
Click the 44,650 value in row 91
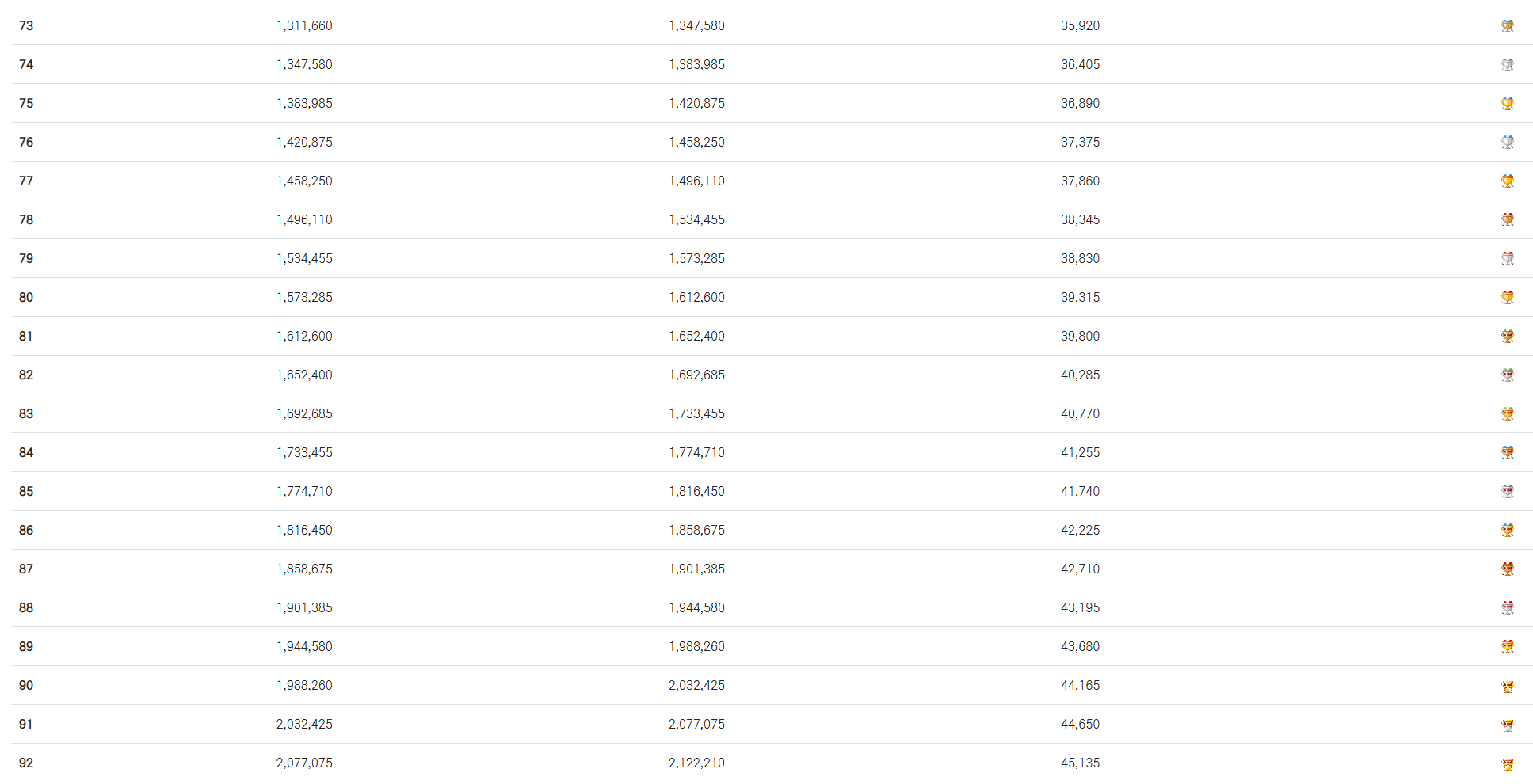coord(1080,724)
